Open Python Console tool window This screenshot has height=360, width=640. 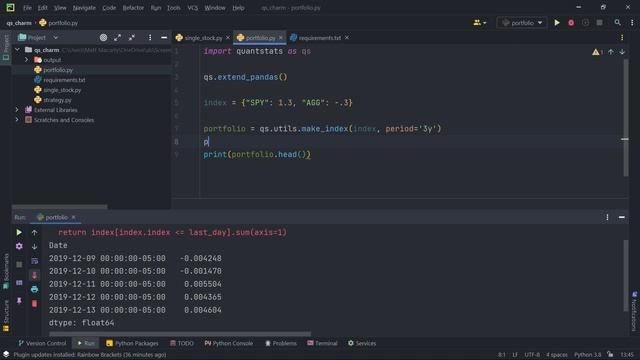(229, 343)
